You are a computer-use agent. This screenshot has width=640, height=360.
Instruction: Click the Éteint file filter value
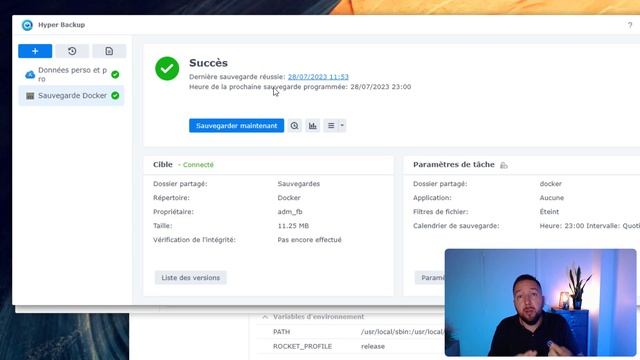click(549, 212)
